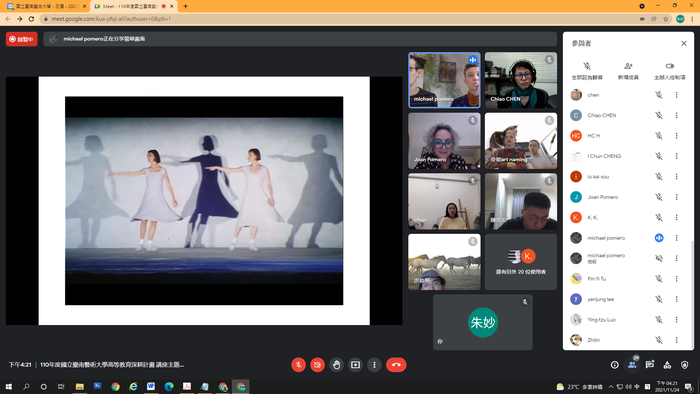This screenshot has width=700, height=394.
Task: Switch to the first browser tab
Action: (46, 6)
